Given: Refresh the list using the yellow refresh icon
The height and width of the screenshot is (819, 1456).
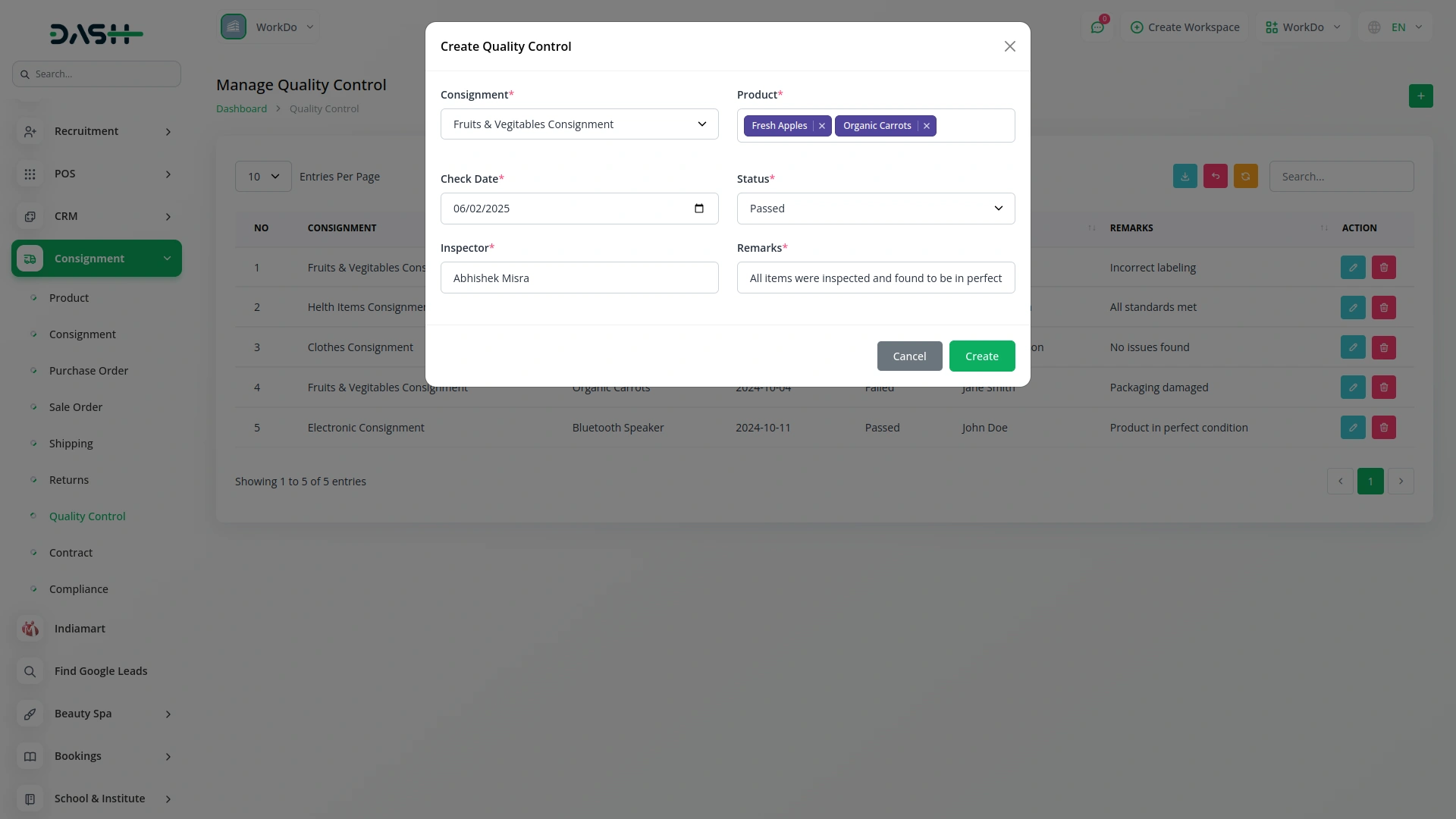Looking at the screenshot, I should tap(1245, 176).
